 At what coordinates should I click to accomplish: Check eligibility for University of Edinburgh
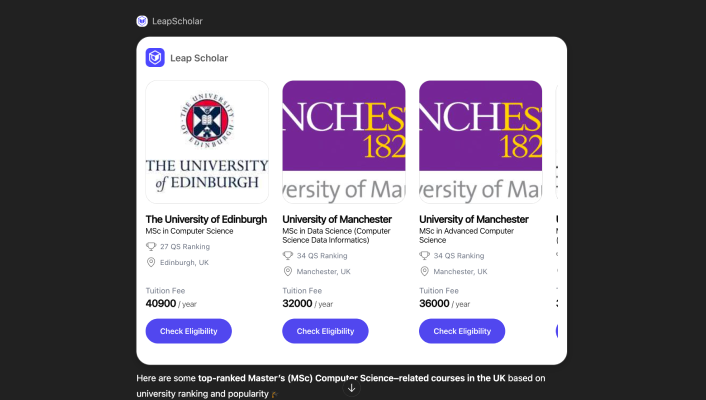[x=188, y=331]
